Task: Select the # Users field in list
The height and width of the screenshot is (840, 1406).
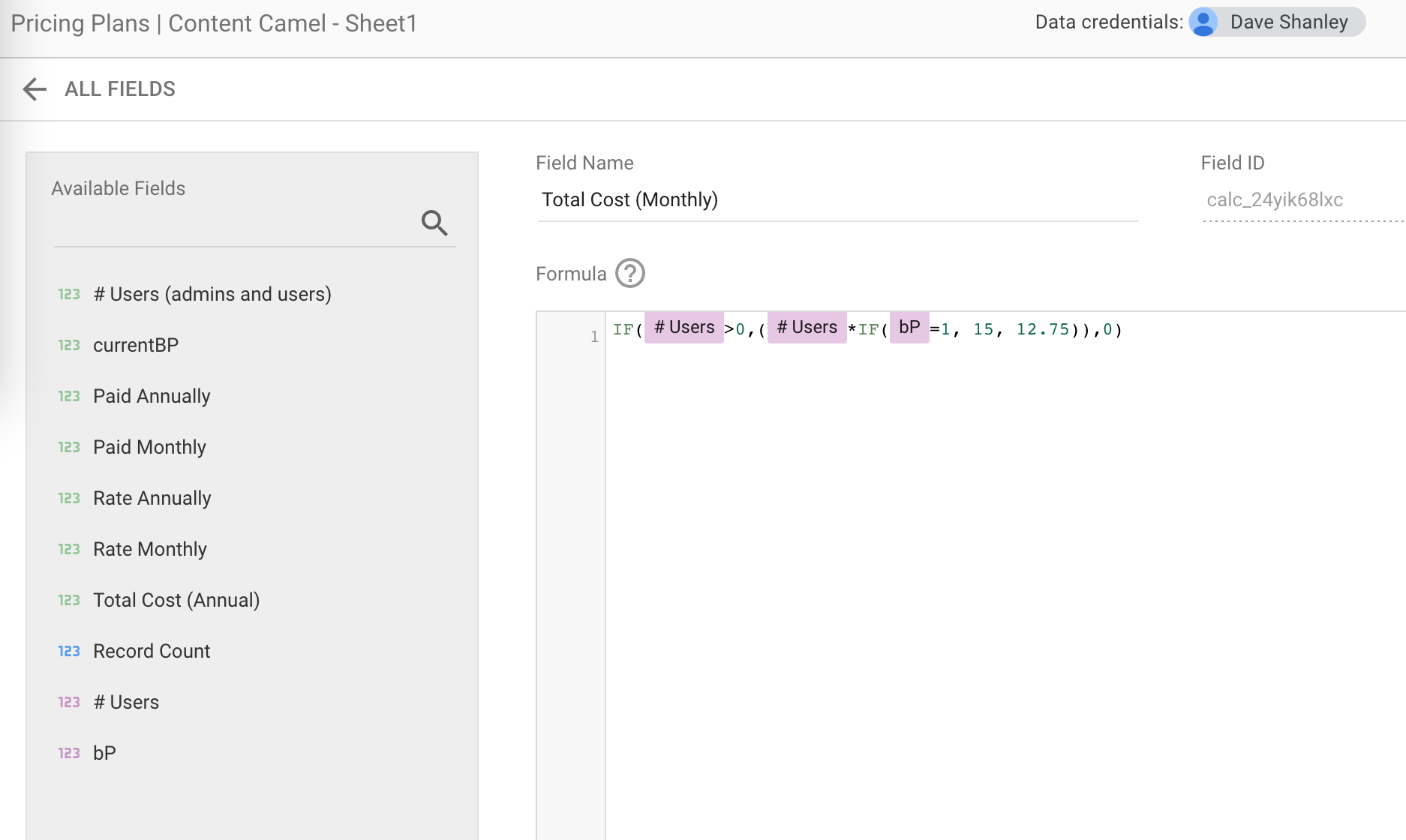Action: (126, 703)
